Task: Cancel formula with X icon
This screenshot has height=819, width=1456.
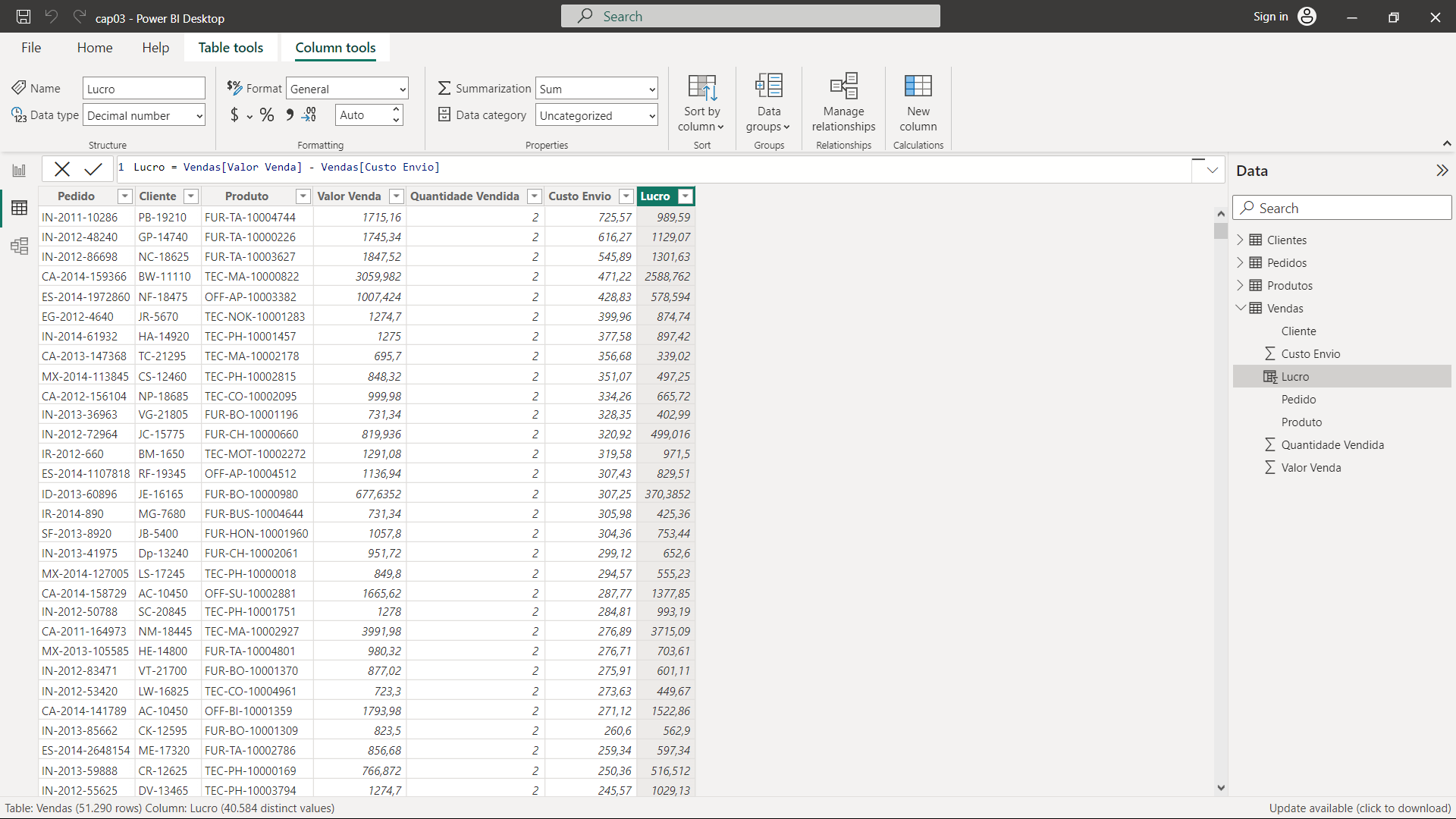Action: point(62,169)
